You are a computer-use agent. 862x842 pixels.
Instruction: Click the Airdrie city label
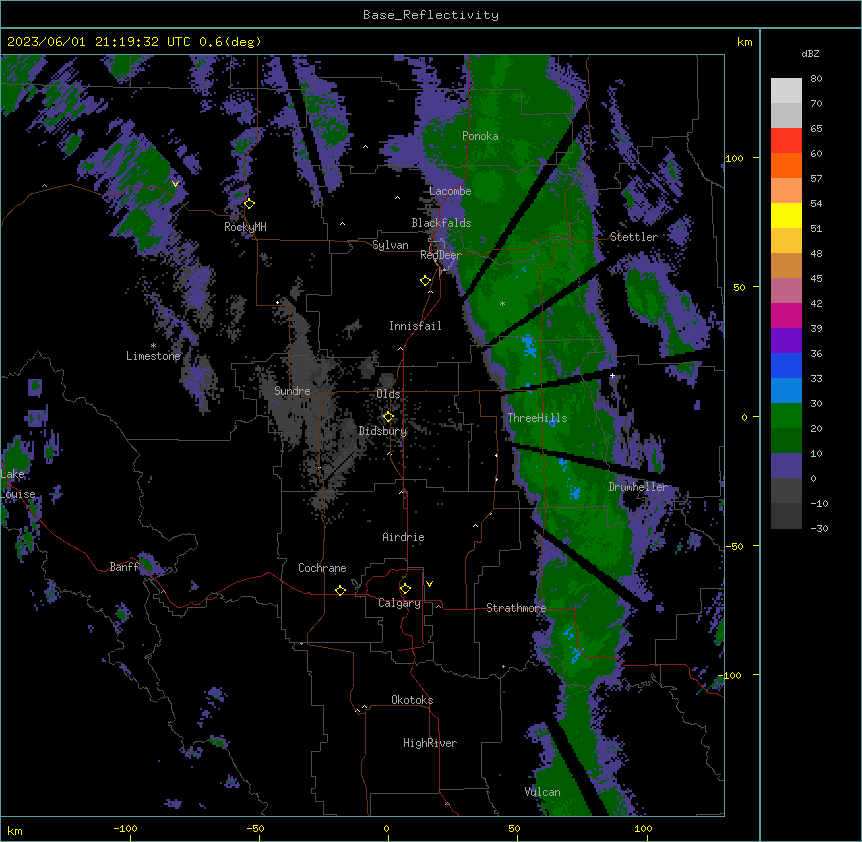404,537
